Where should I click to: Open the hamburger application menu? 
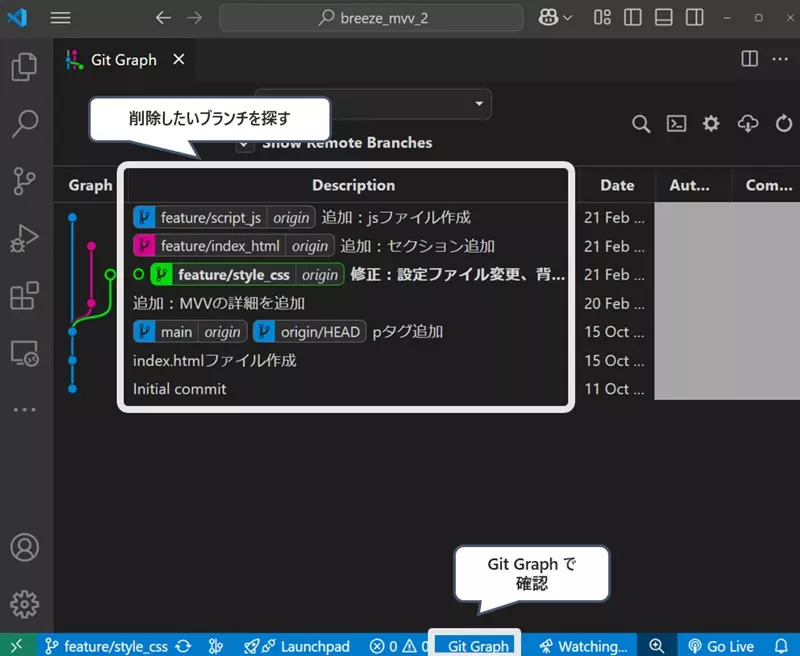click(60, 18)
